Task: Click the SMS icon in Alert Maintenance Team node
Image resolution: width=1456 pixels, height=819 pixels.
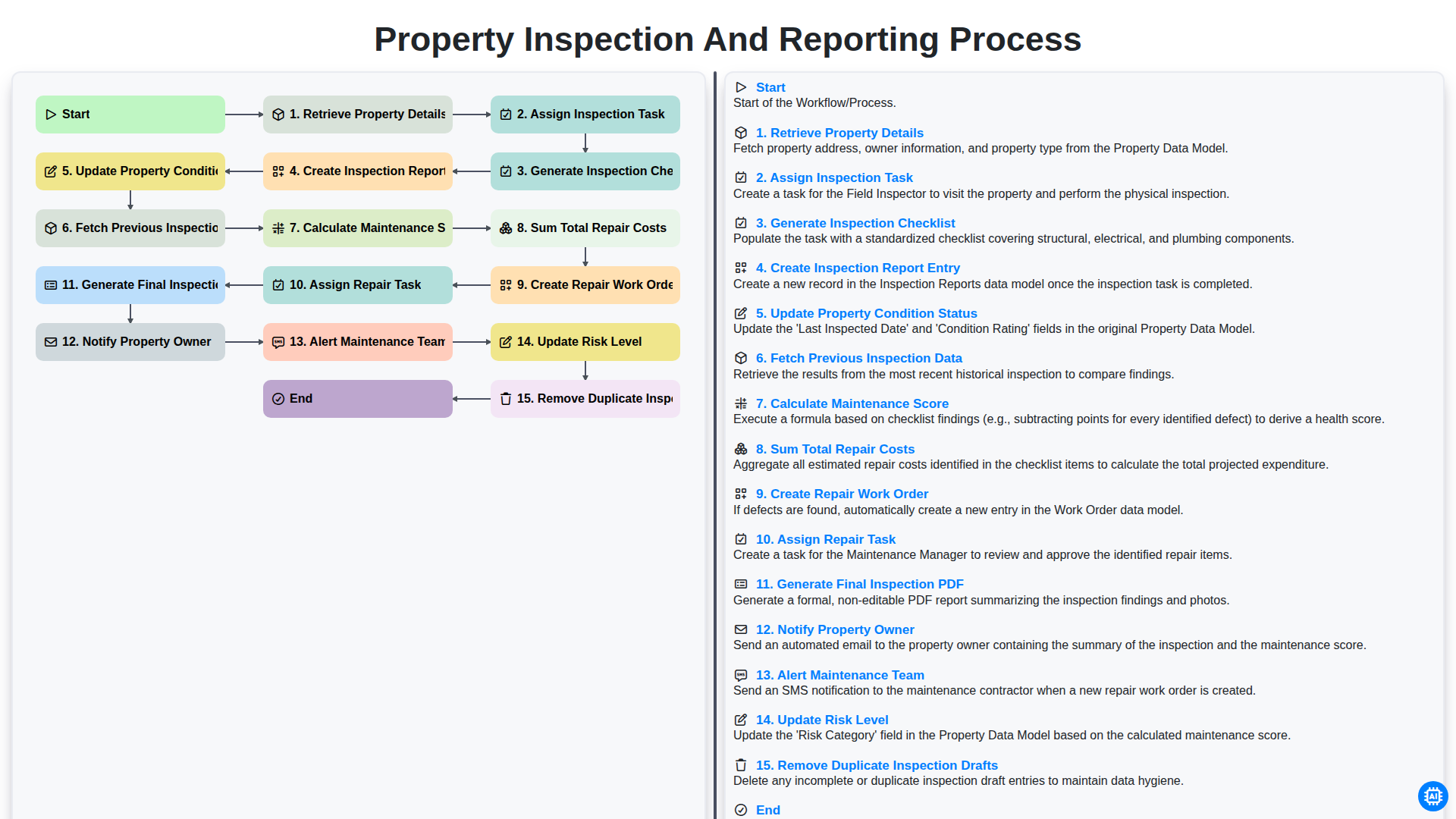Action: click(x=278, y=342)
